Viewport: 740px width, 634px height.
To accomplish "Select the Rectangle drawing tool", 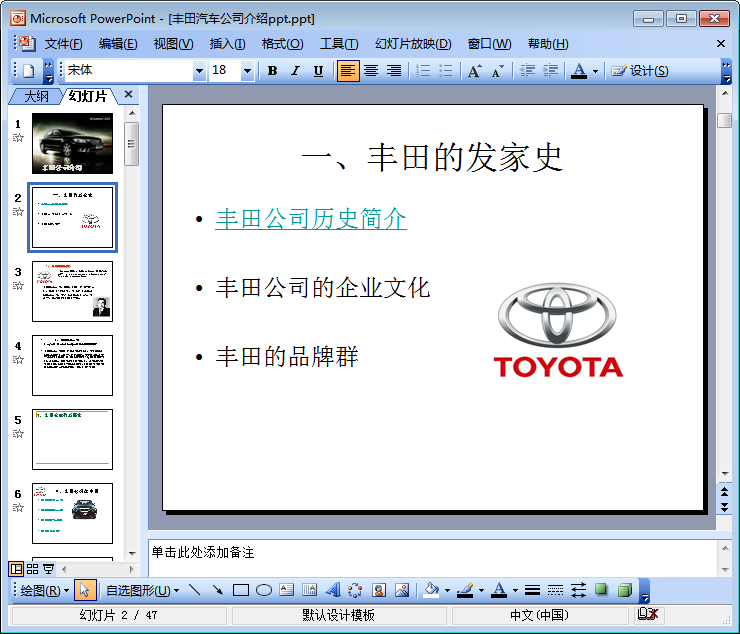I will [241, 590].
